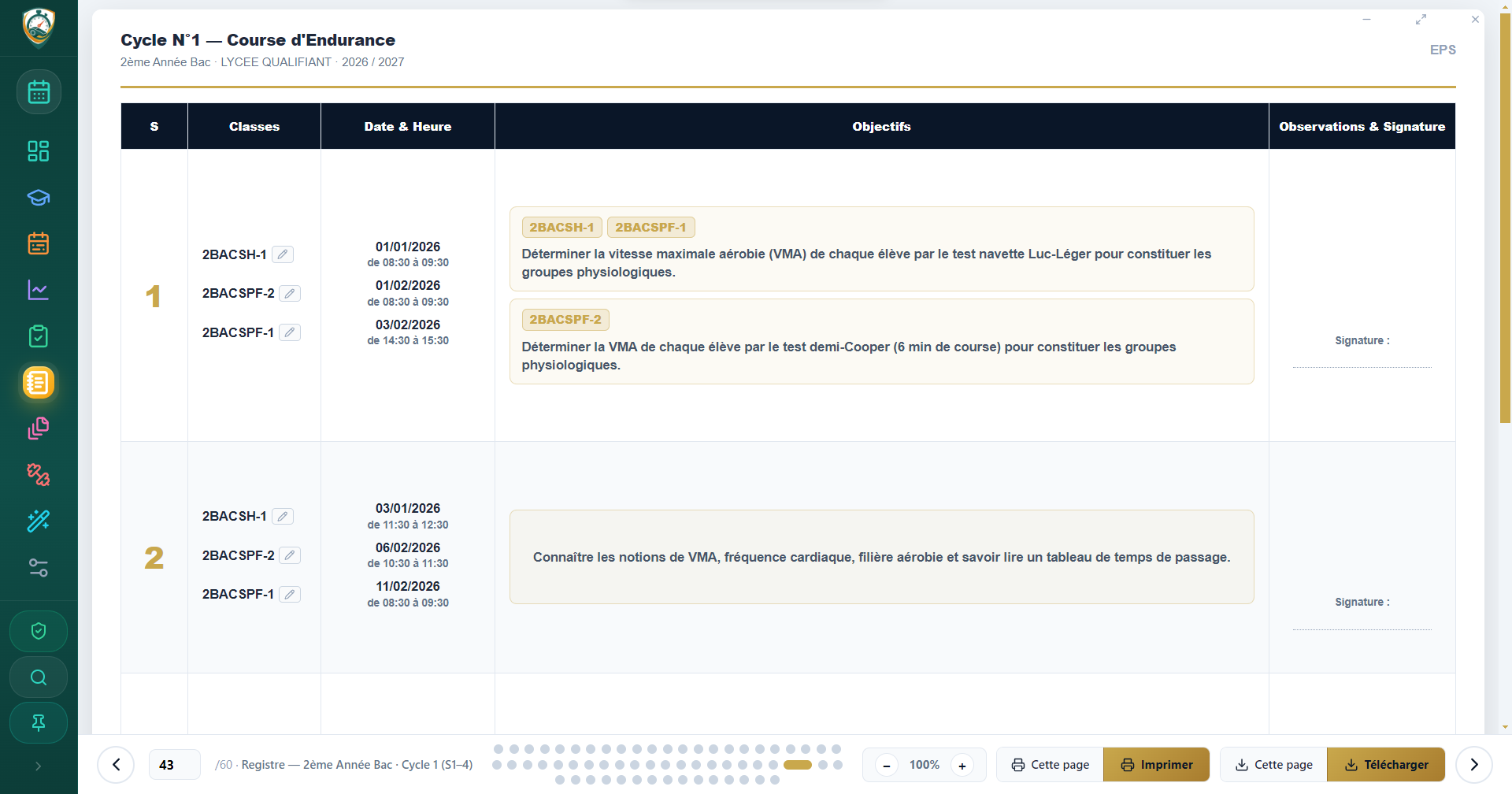Click the 2BACSH-1 objective tag
Viewport: 1512px width, 794px height.
click(x=561, y=228)
